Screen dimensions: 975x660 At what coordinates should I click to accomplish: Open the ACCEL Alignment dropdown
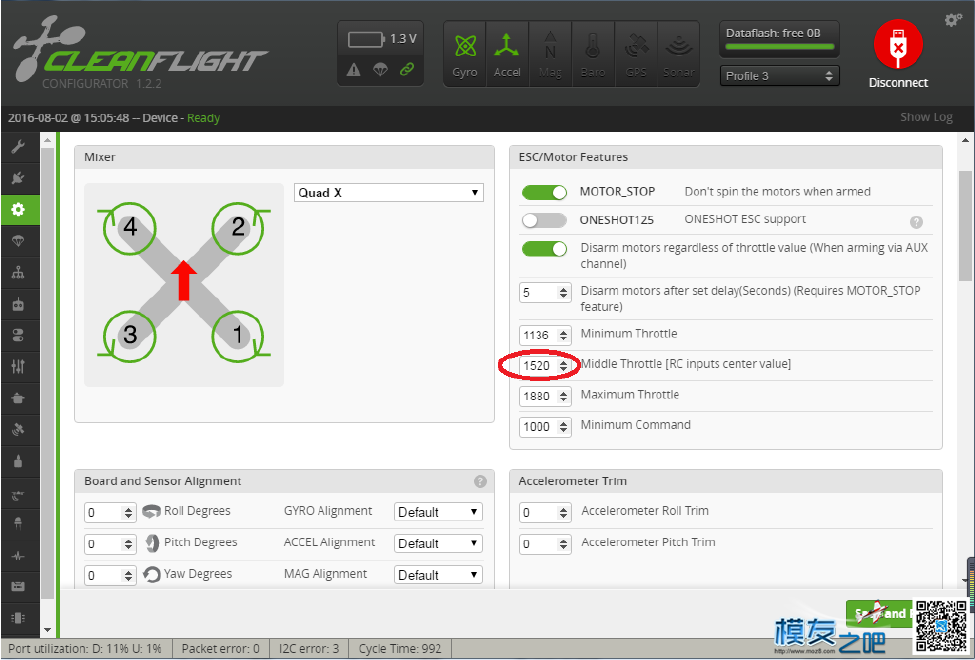coord(438,543)
